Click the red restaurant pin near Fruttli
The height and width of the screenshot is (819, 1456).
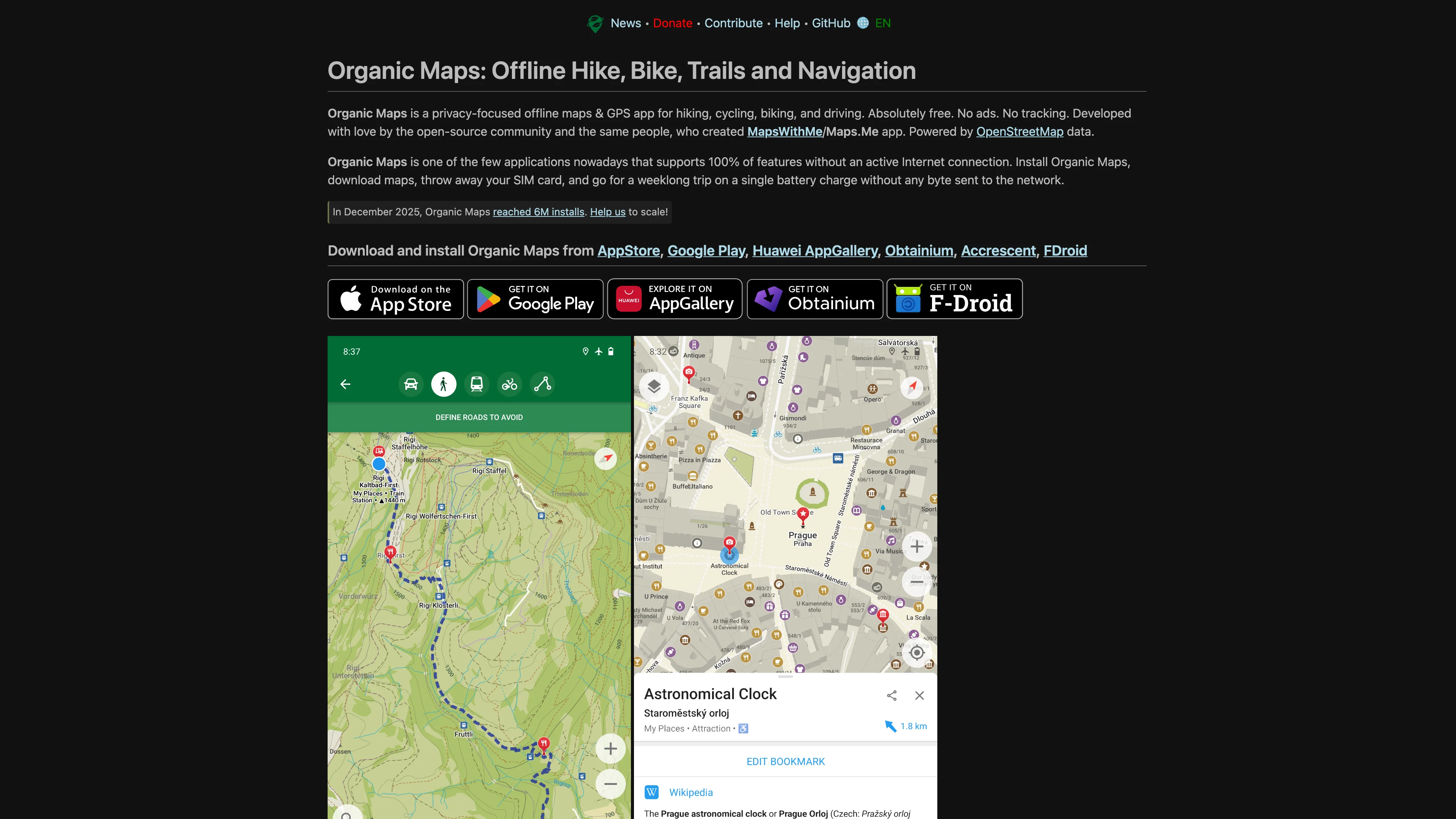pyautogui.click(x=544, y=745)
